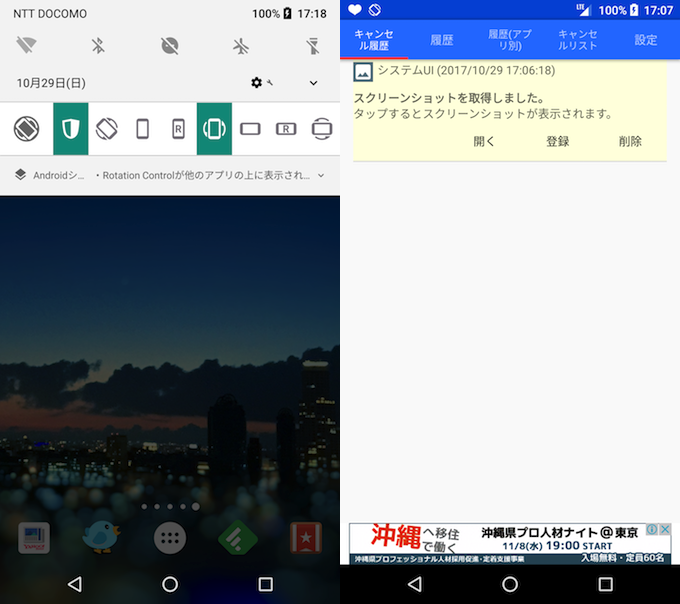Turn on the flashlight quick tile
The image size is (680, 604).
tap(311, 46)
